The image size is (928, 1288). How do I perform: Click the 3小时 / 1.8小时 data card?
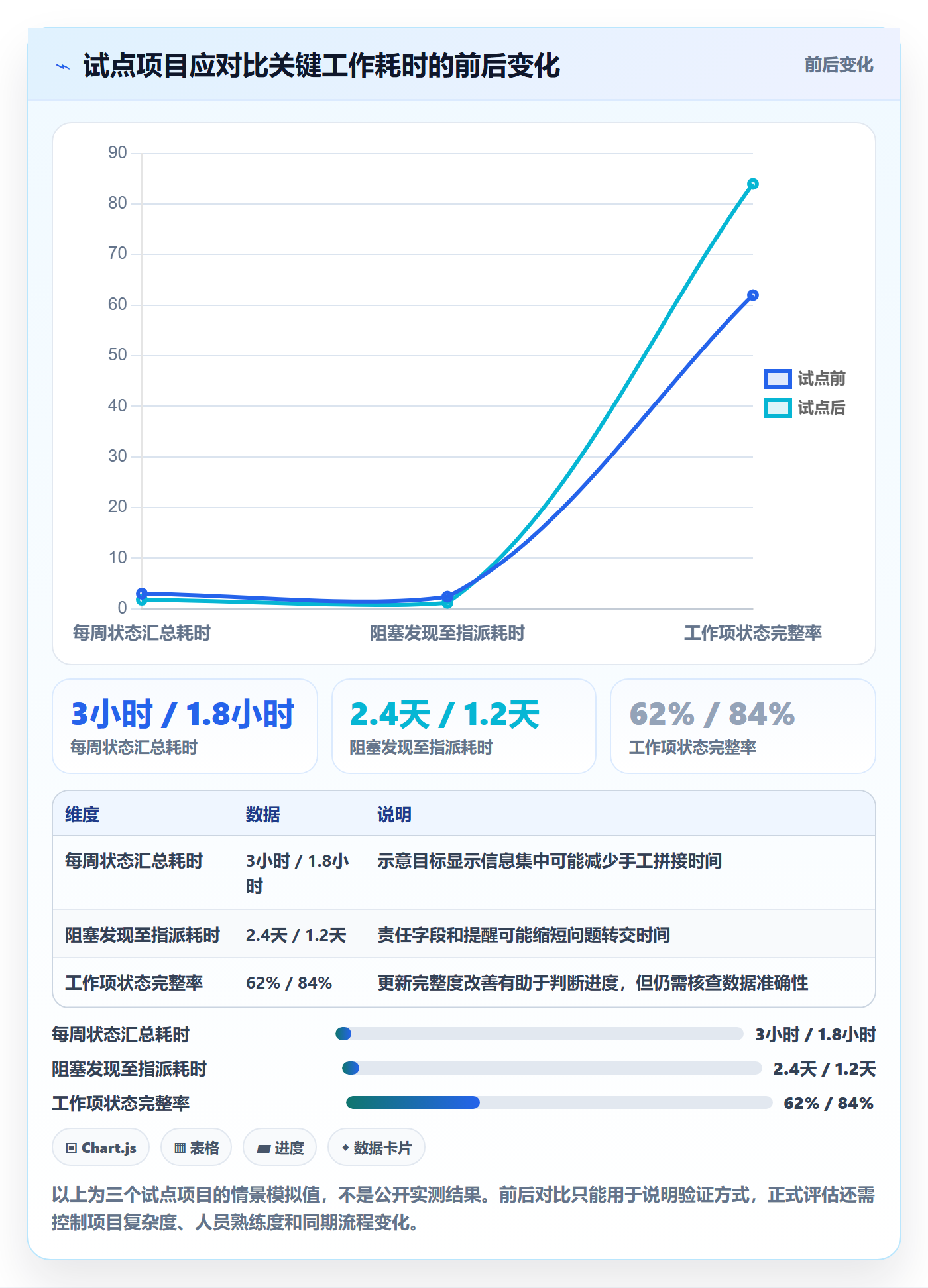185,726
